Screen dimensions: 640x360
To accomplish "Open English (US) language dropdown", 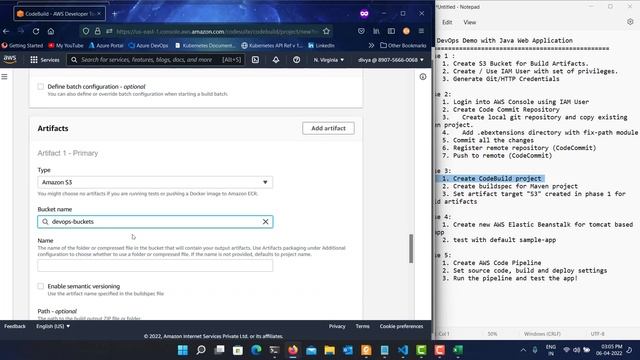I will pos(53,326).
